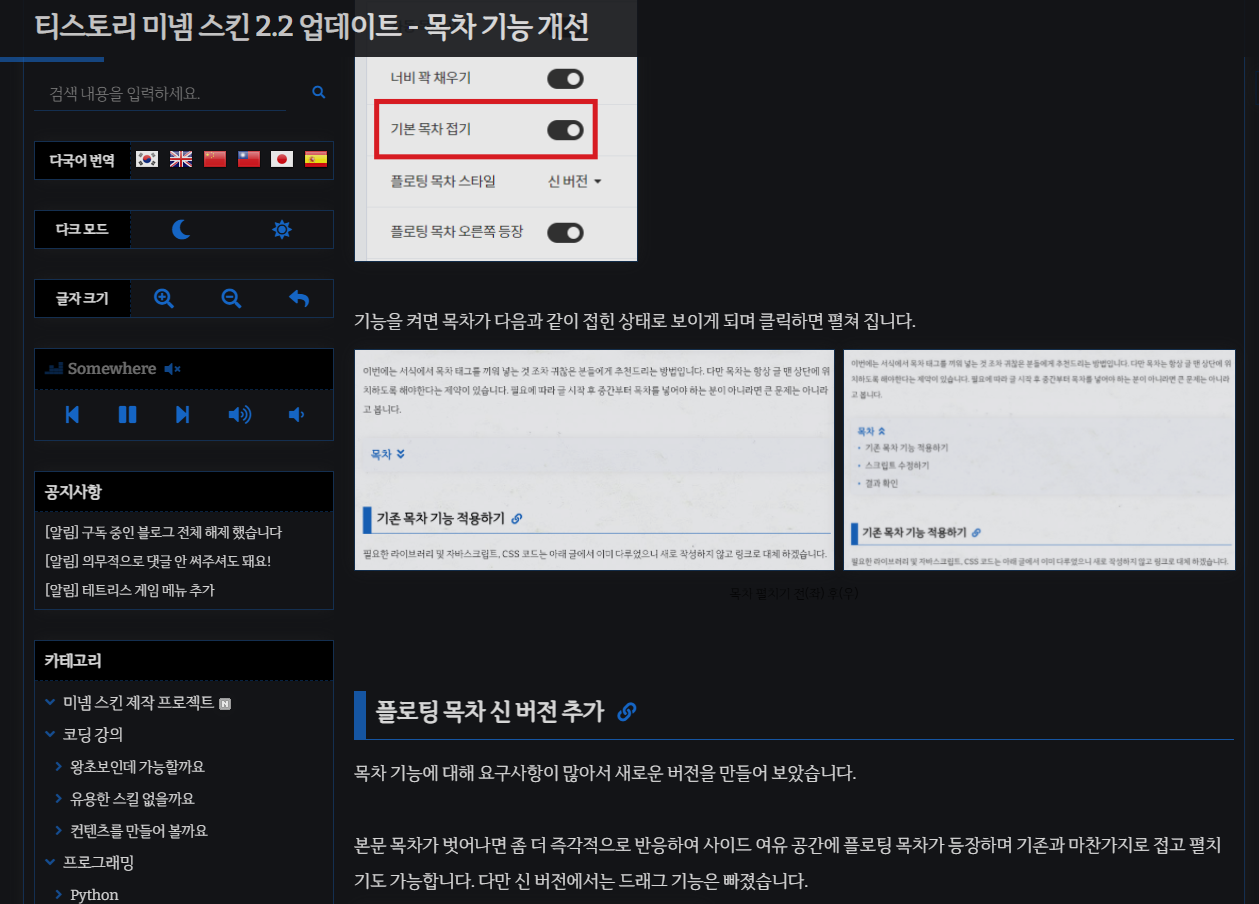Open the 코딩 강의 category
This screenshot has height=904, width=1259.
(93, 735)
